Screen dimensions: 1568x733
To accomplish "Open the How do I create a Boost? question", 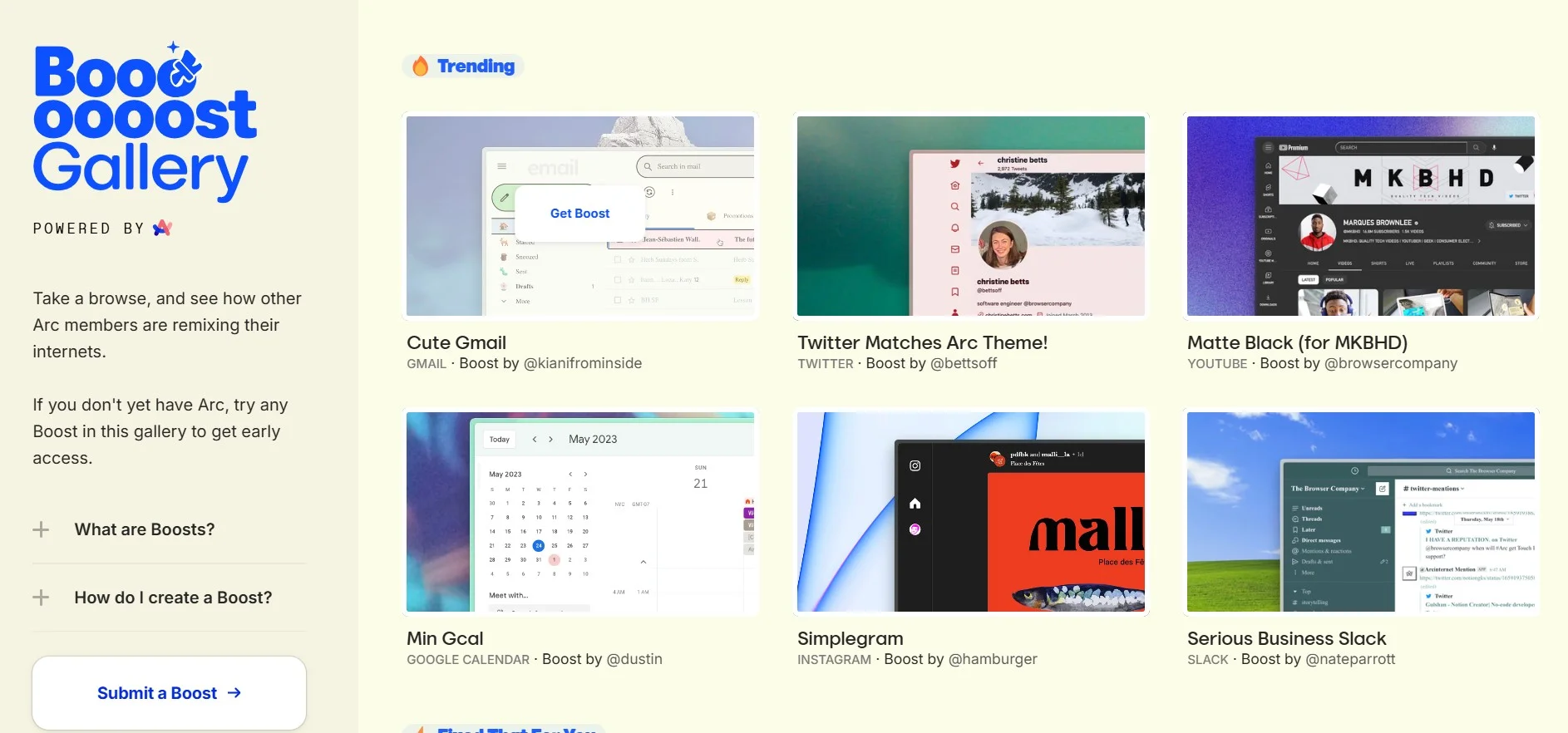I will pyautogui.click(x=173, y=598).
